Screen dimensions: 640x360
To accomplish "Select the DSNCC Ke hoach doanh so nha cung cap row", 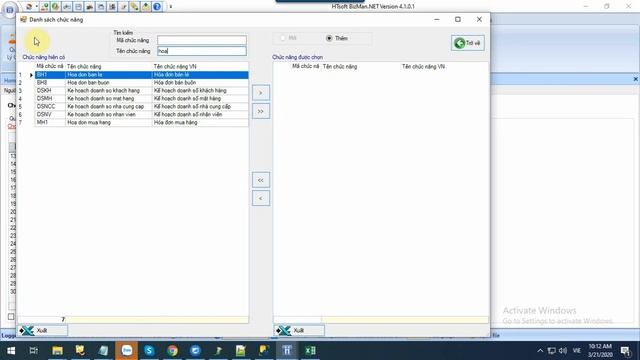I will (141, 107).
